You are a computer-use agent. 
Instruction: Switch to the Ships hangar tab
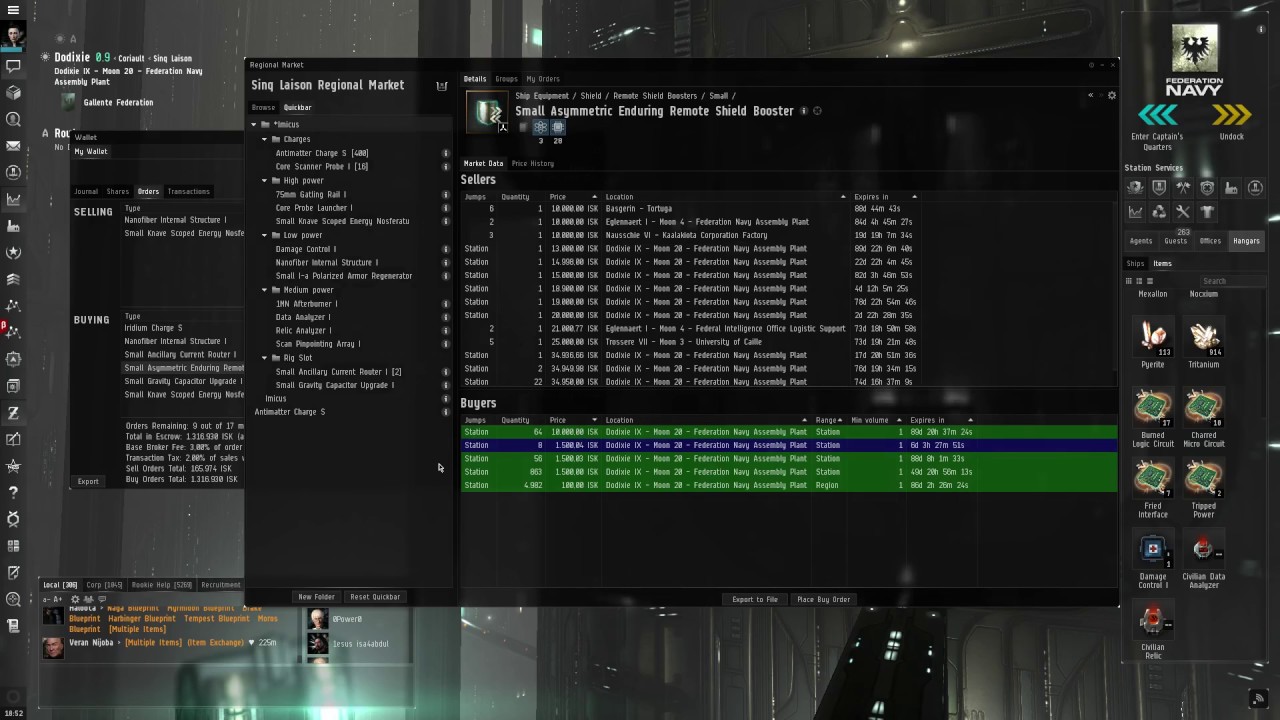[1135, 263]
